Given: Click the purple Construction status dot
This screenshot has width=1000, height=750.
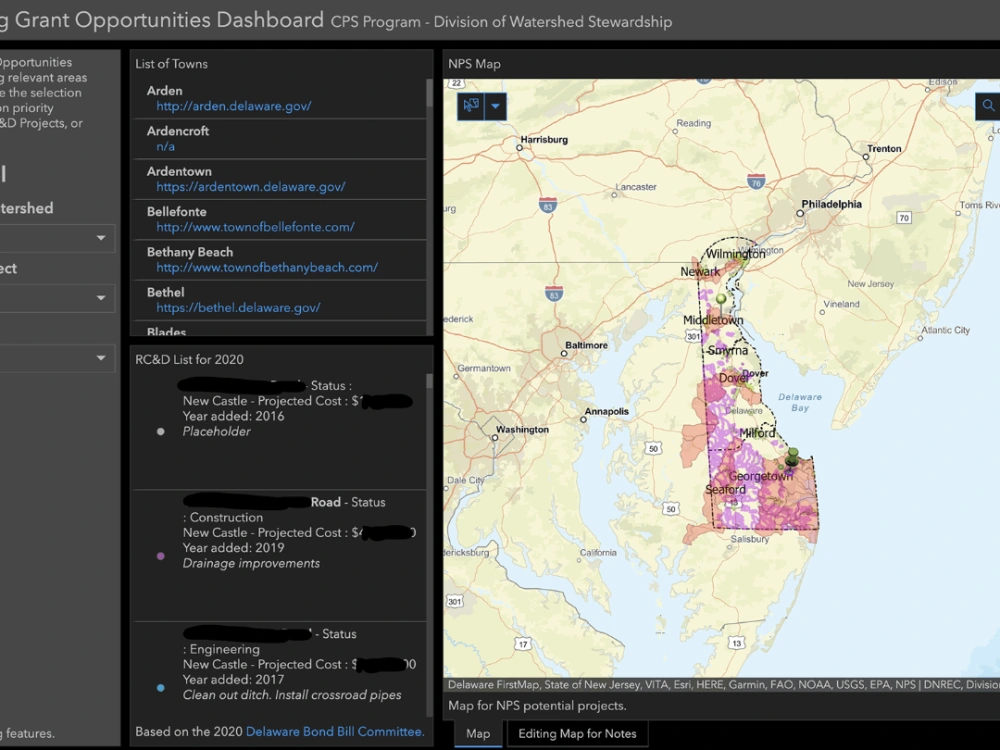Looking at the screenshot, I should click(x=161, y=556).
